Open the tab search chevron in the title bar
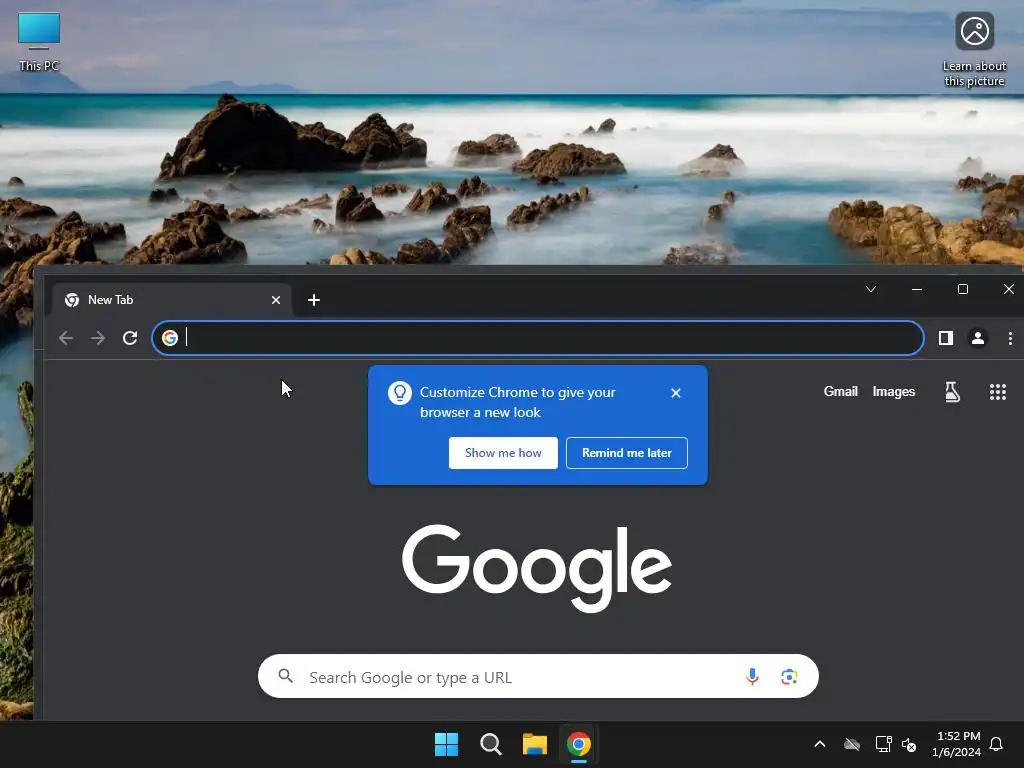The width and height of the screenshot is (1024, 768). tap(871, 289)
